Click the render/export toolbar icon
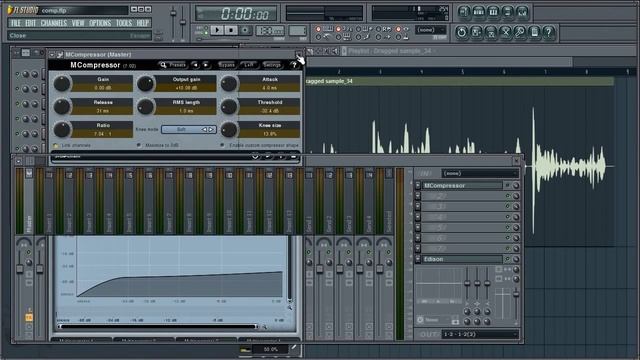This screenshot has width=640, height=360. coord(491,32)
